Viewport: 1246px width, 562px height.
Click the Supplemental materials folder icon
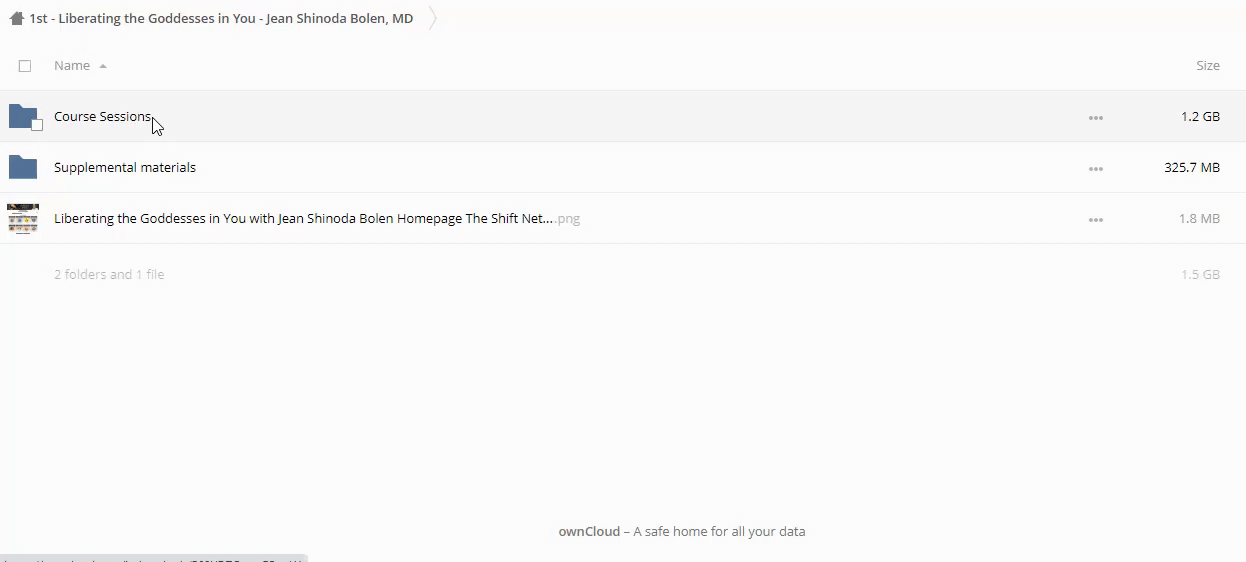click(x=22, y=167)
